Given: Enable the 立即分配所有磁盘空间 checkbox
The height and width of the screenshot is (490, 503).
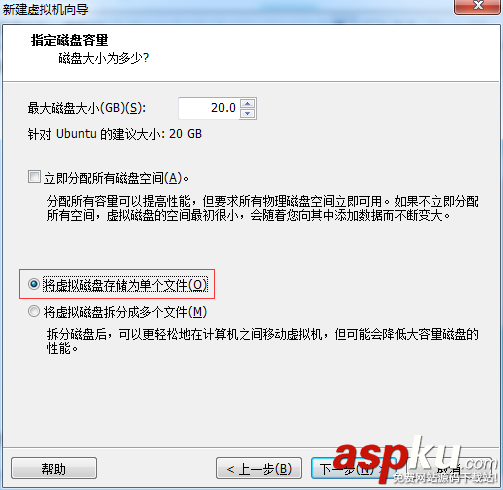Looking at the screenshot, I should (34, 177).
